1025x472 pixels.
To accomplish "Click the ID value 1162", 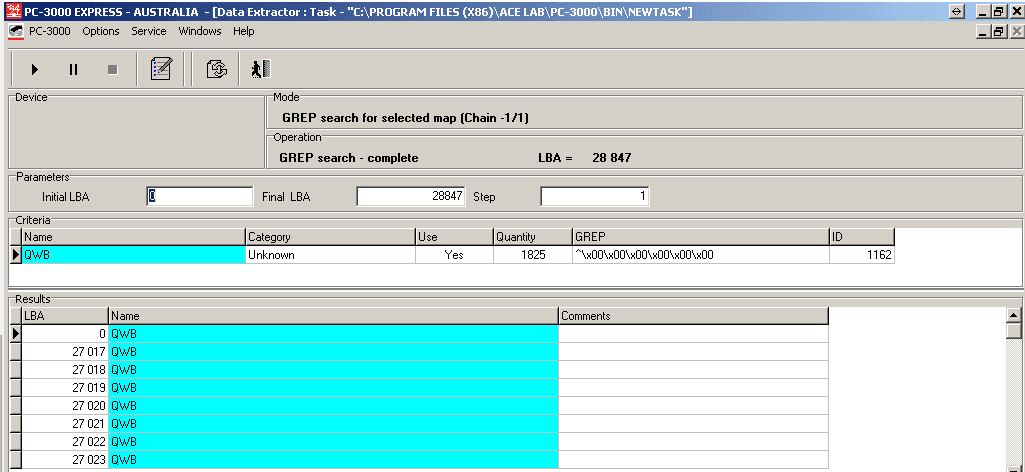I will 862,255.
